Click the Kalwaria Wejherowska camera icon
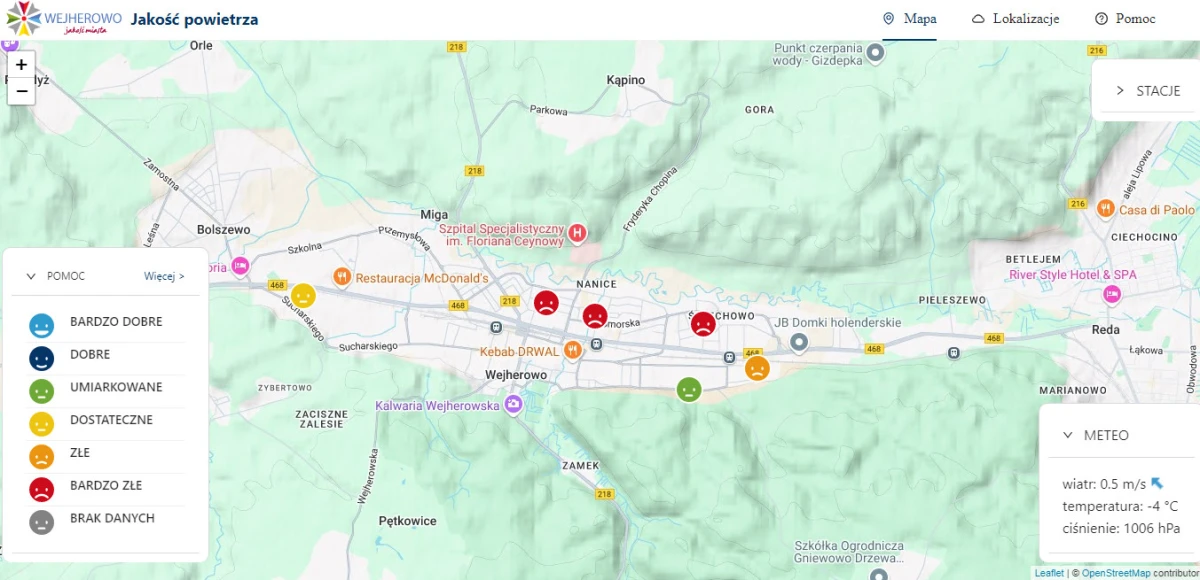This screenshot has height=580, width=1200. click(513, 404)
